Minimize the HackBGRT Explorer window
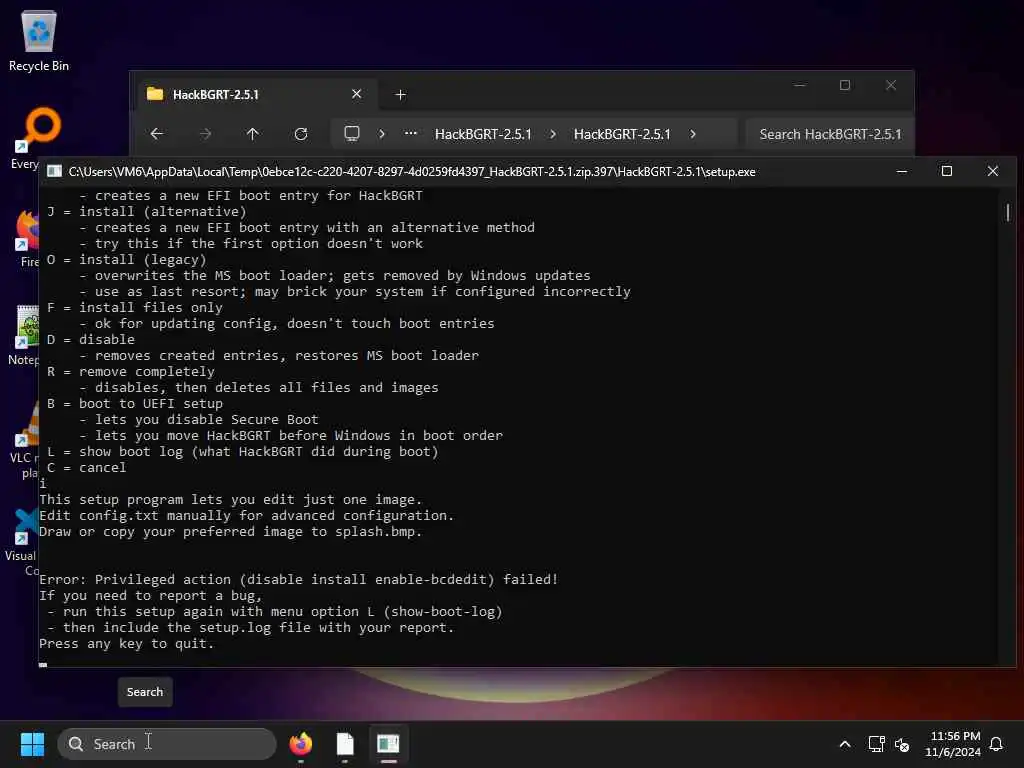Image resolution: width=1024 pixels, height=768 pixels. 800,85
